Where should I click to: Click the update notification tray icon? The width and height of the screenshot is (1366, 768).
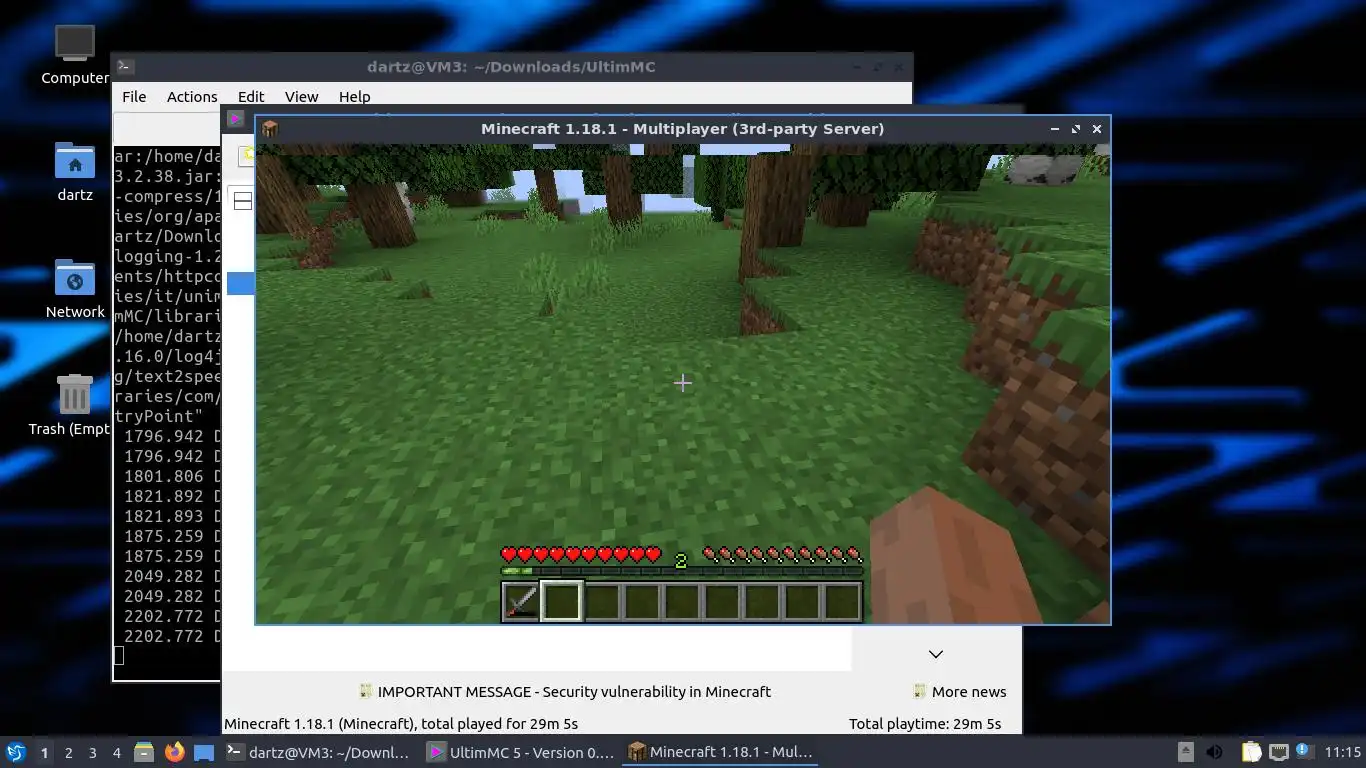coord(1303,751)
